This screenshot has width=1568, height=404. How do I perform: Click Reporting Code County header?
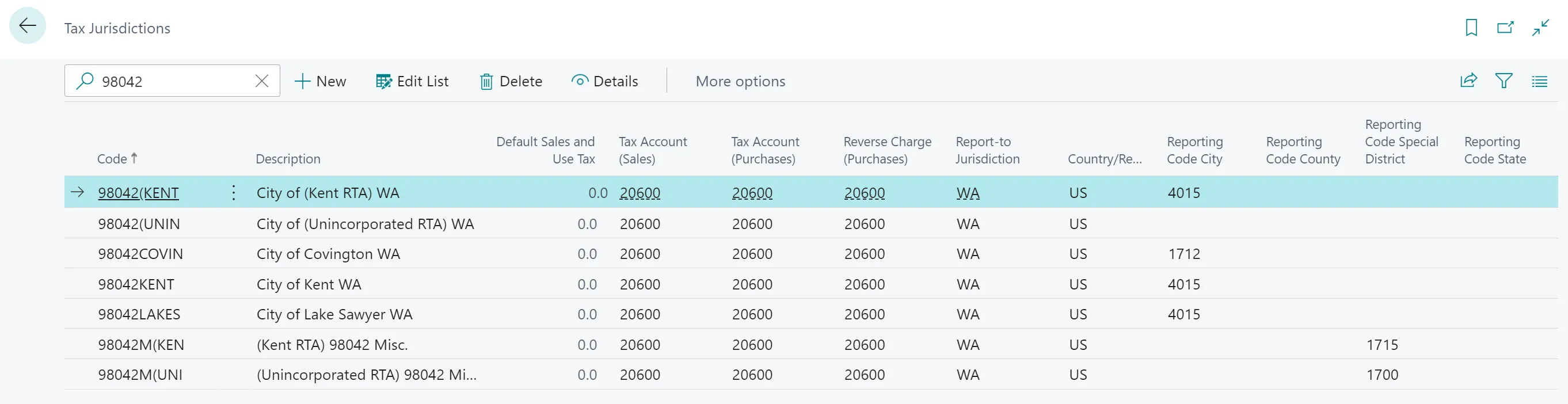1303,150
